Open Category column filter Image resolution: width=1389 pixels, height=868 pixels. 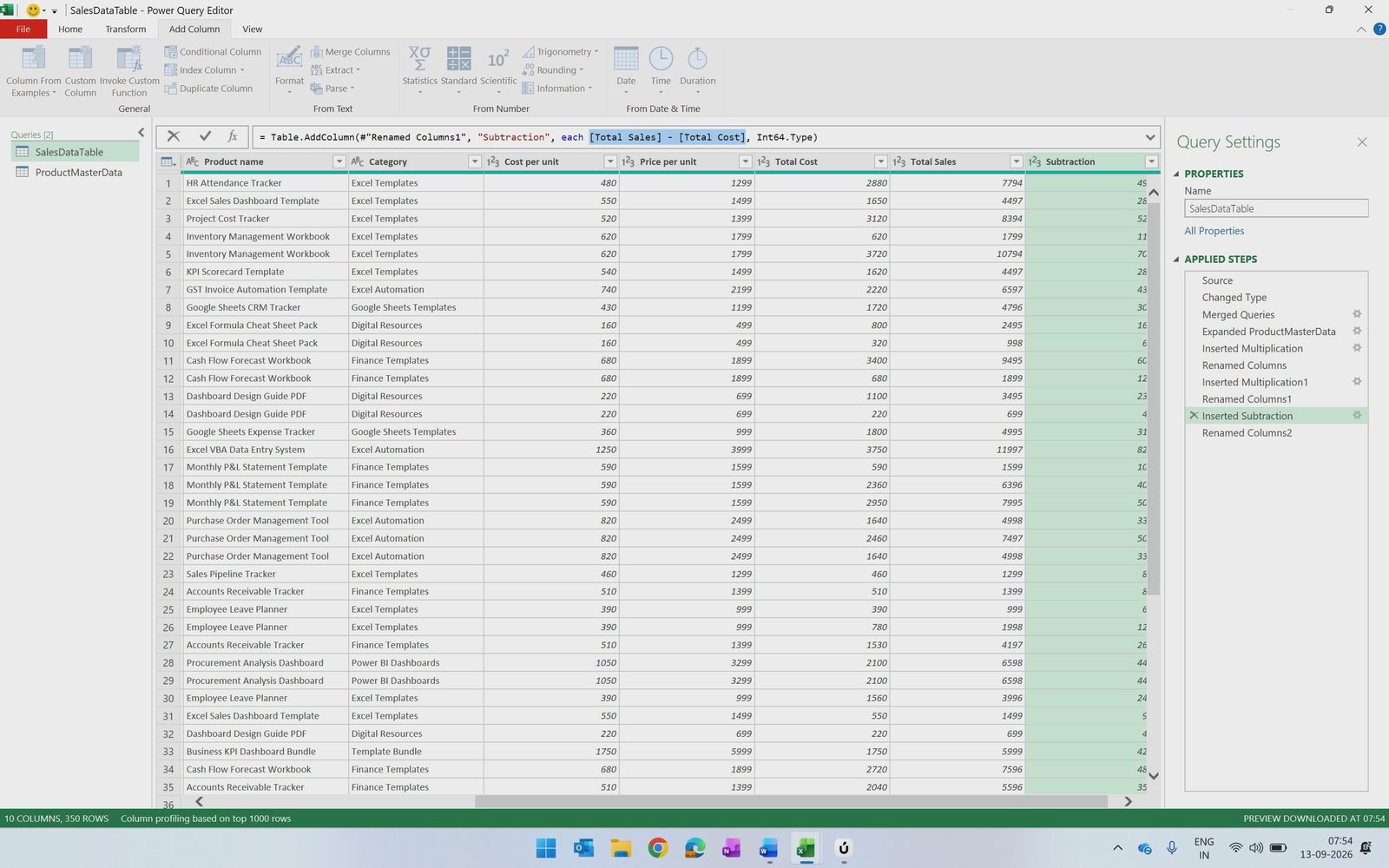point(474,161)
